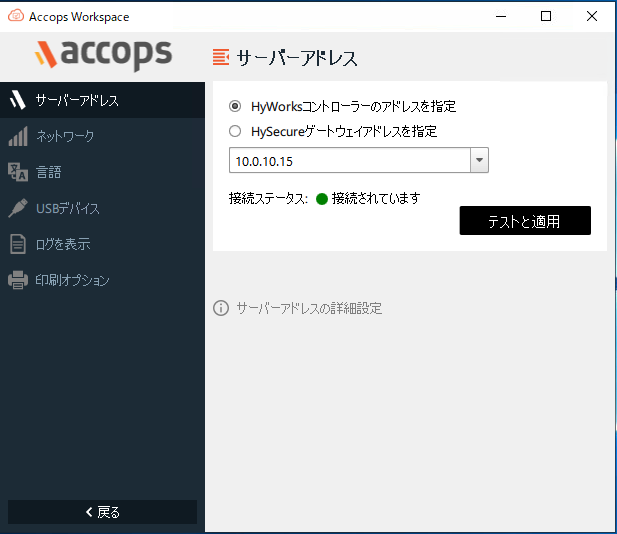The height and width of the screenshot is (534, 617).
Task: Select the HyWorksコントローラー address radio button
Action: pyautogui.click(x=235, y=106)
